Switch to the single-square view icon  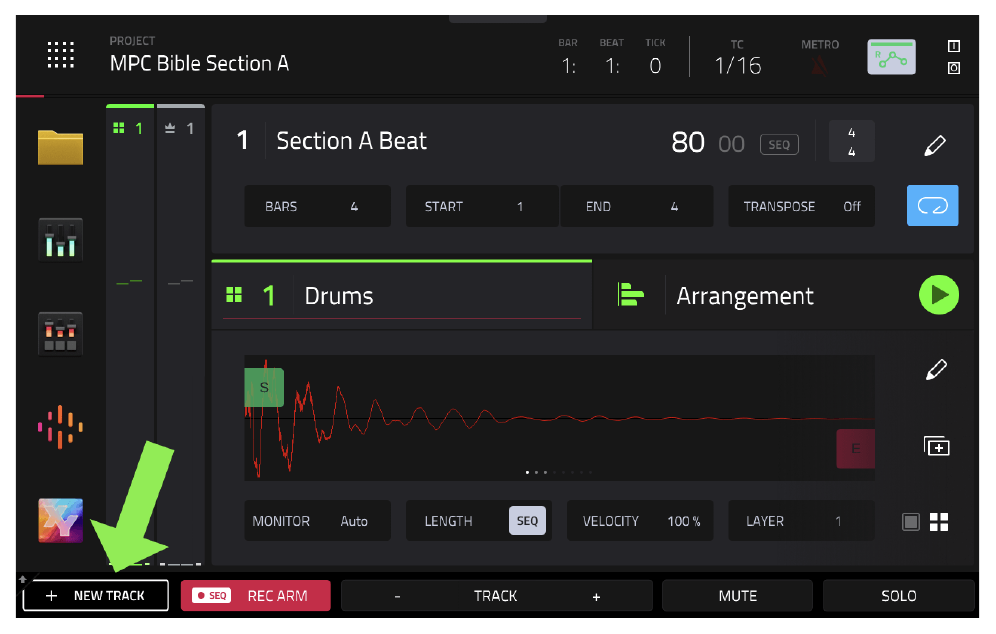tap(911, 522)
